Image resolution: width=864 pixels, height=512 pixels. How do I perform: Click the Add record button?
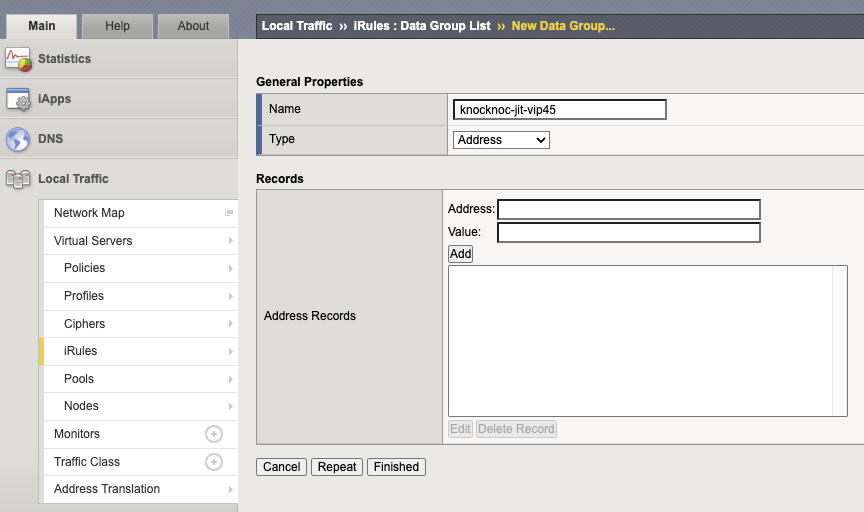point(460,254)
